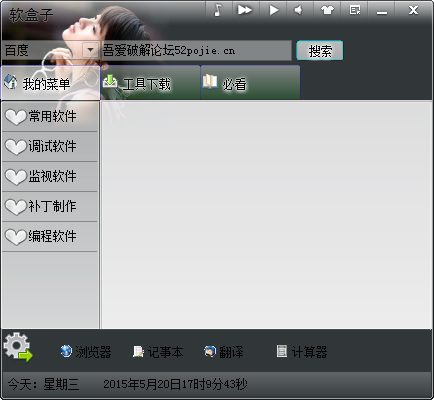The height and width of the screenshot is (400, 434).
Task: Open the 必看 tab
Action: (x=250, y=83)
